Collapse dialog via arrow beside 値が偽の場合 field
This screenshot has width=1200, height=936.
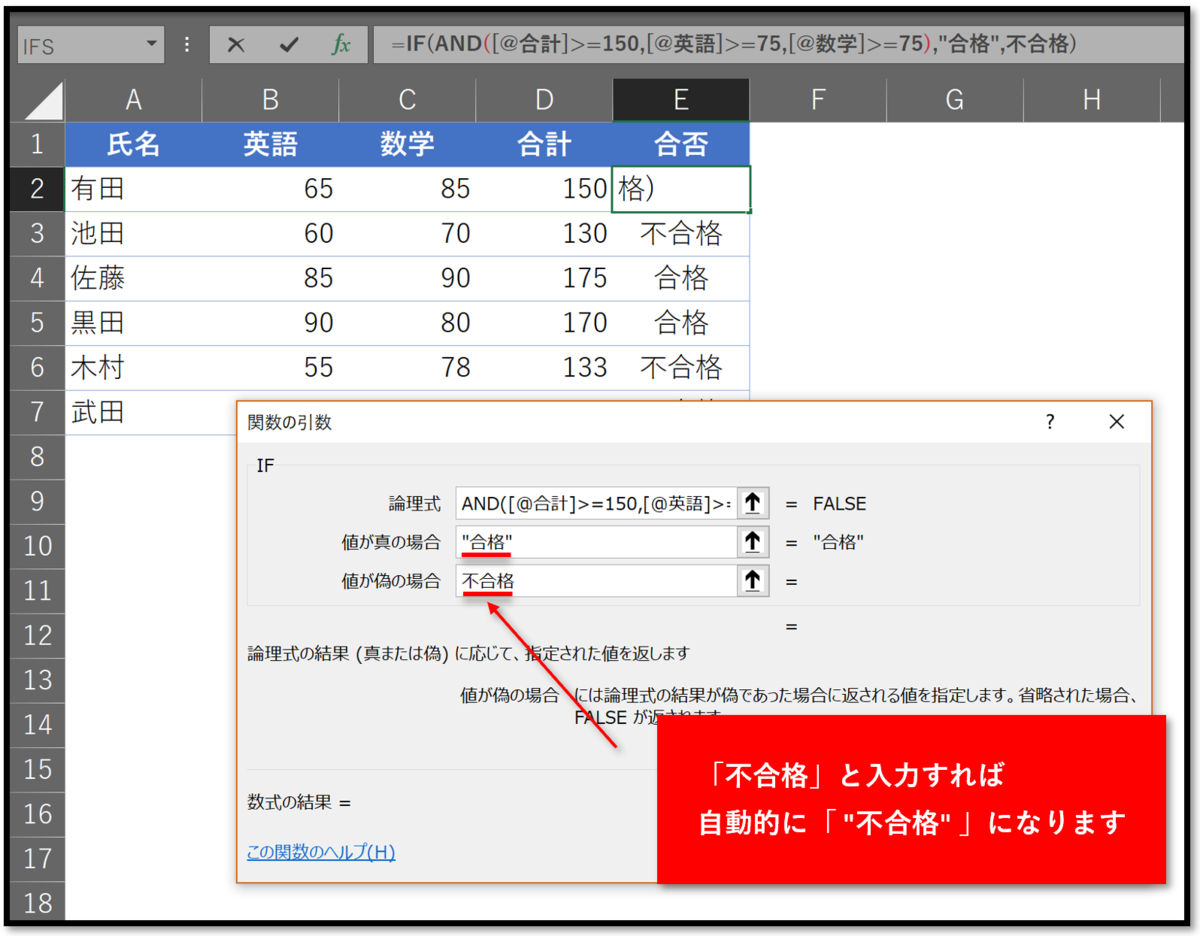pyautogui.click(x=752, y=581)
